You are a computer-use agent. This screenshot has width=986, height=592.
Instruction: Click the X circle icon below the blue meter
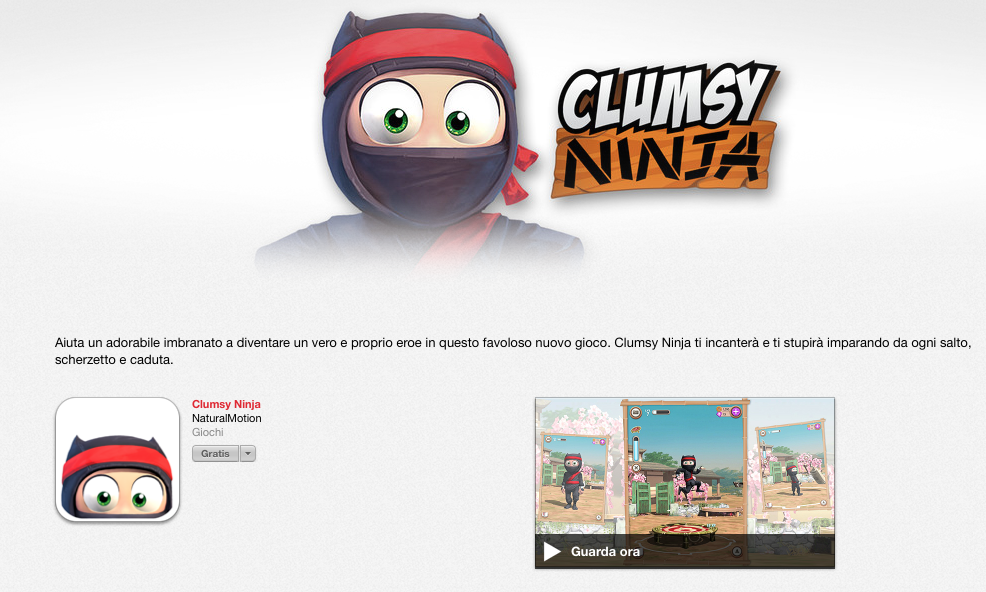(636, 467)
